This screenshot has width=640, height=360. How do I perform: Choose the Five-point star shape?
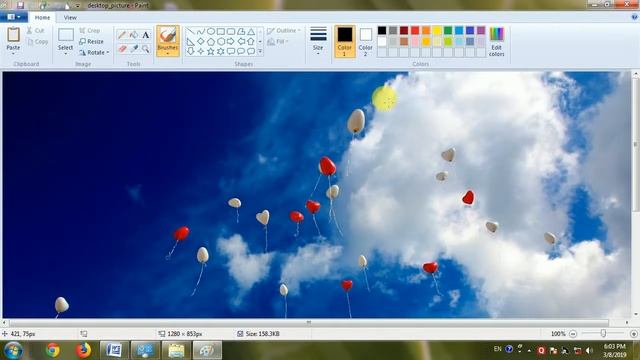(x=211, y=51)
